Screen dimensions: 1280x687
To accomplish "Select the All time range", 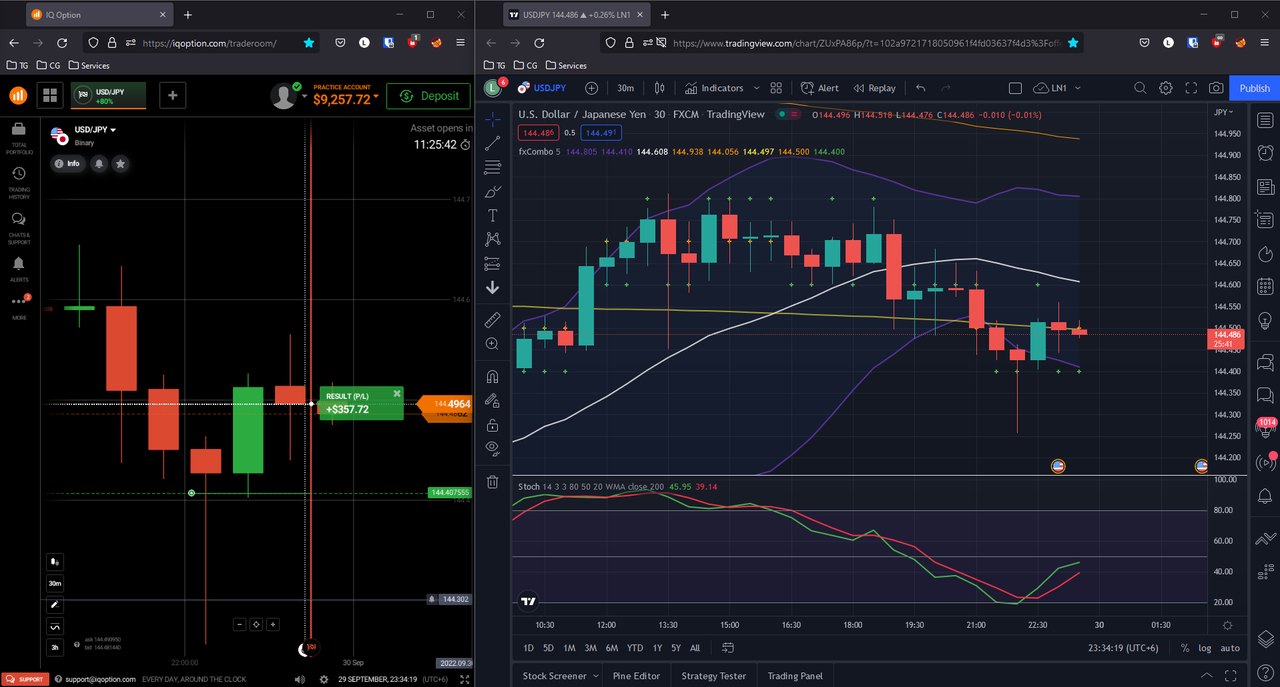I will click(695, 648).
